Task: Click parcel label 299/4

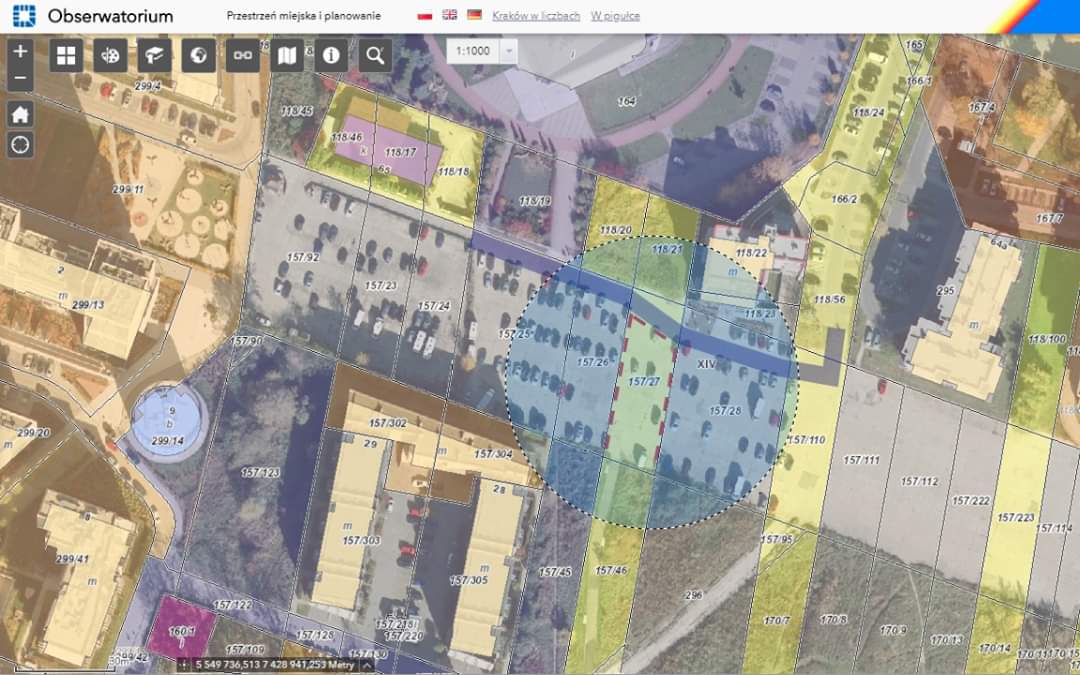Action: [x=147, y=86]
